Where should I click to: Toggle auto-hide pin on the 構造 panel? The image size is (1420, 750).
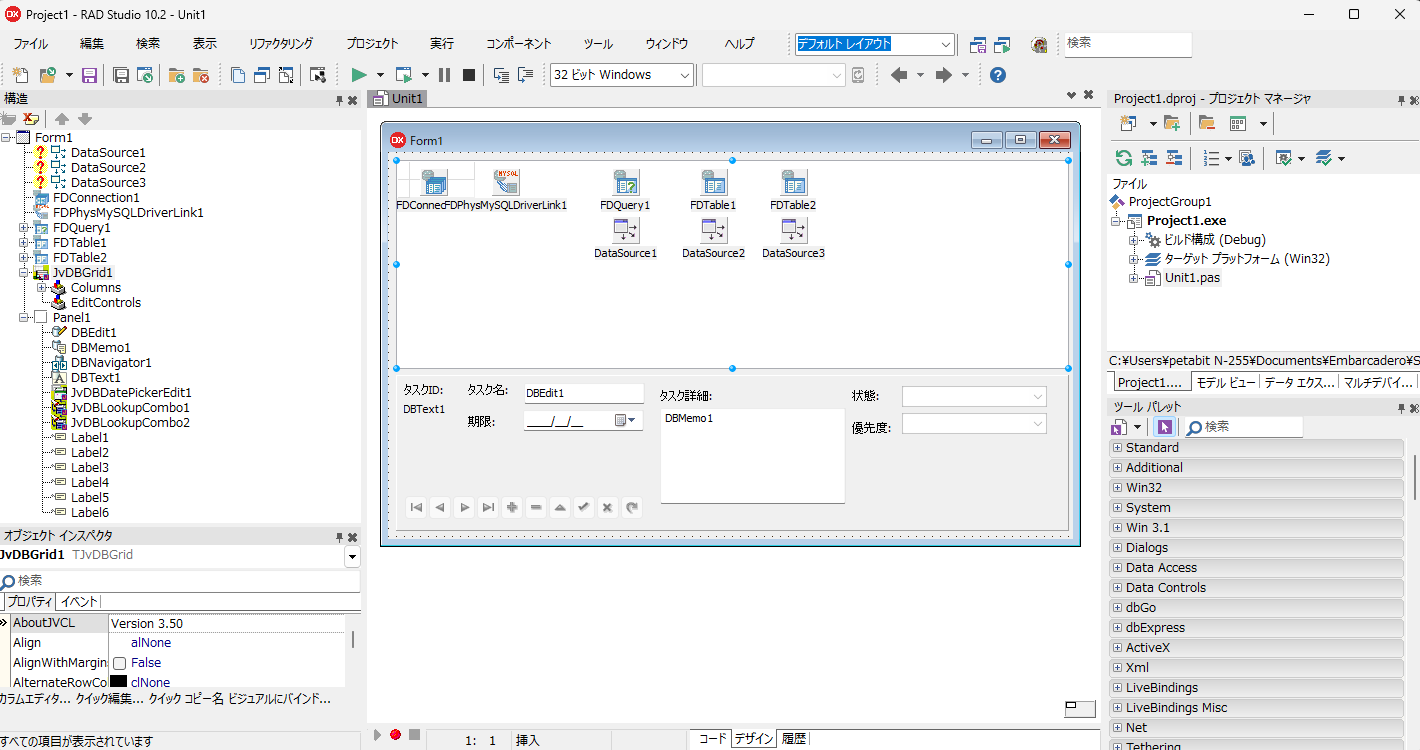(x=339, y=100)
